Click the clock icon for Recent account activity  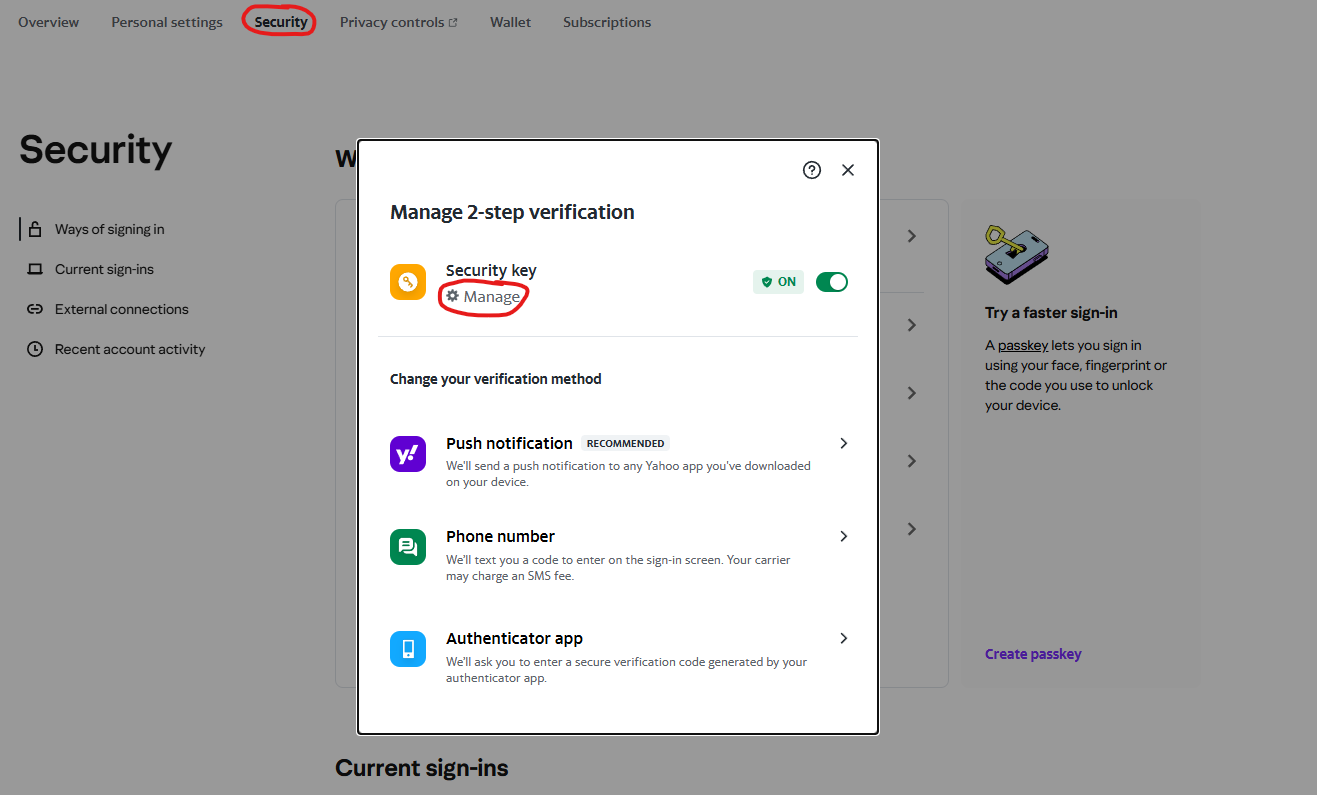tap(35, 349)
